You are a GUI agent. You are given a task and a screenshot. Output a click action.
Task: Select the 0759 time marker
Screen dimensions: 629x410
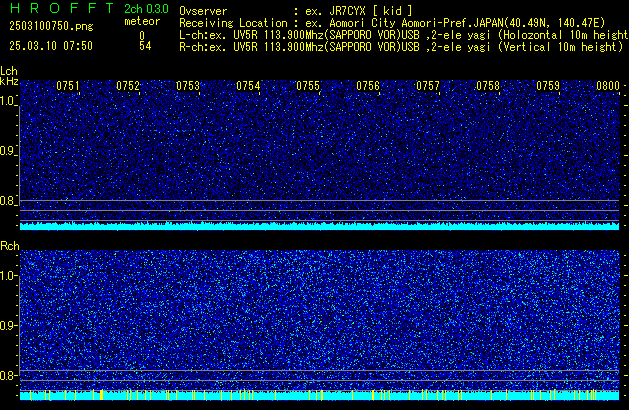[548, 86]
